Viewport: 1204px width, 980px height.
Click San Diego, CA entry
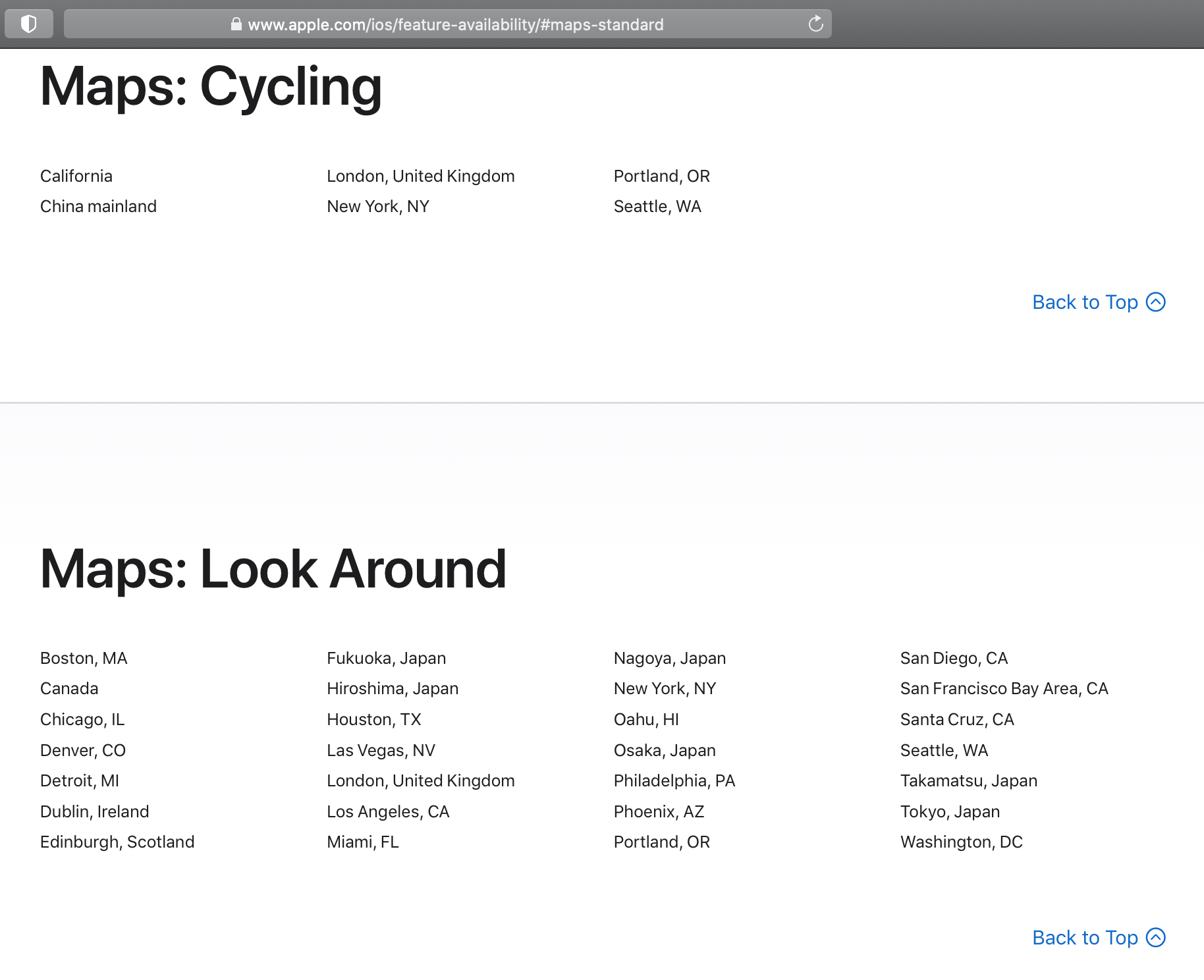pos(954,659)
